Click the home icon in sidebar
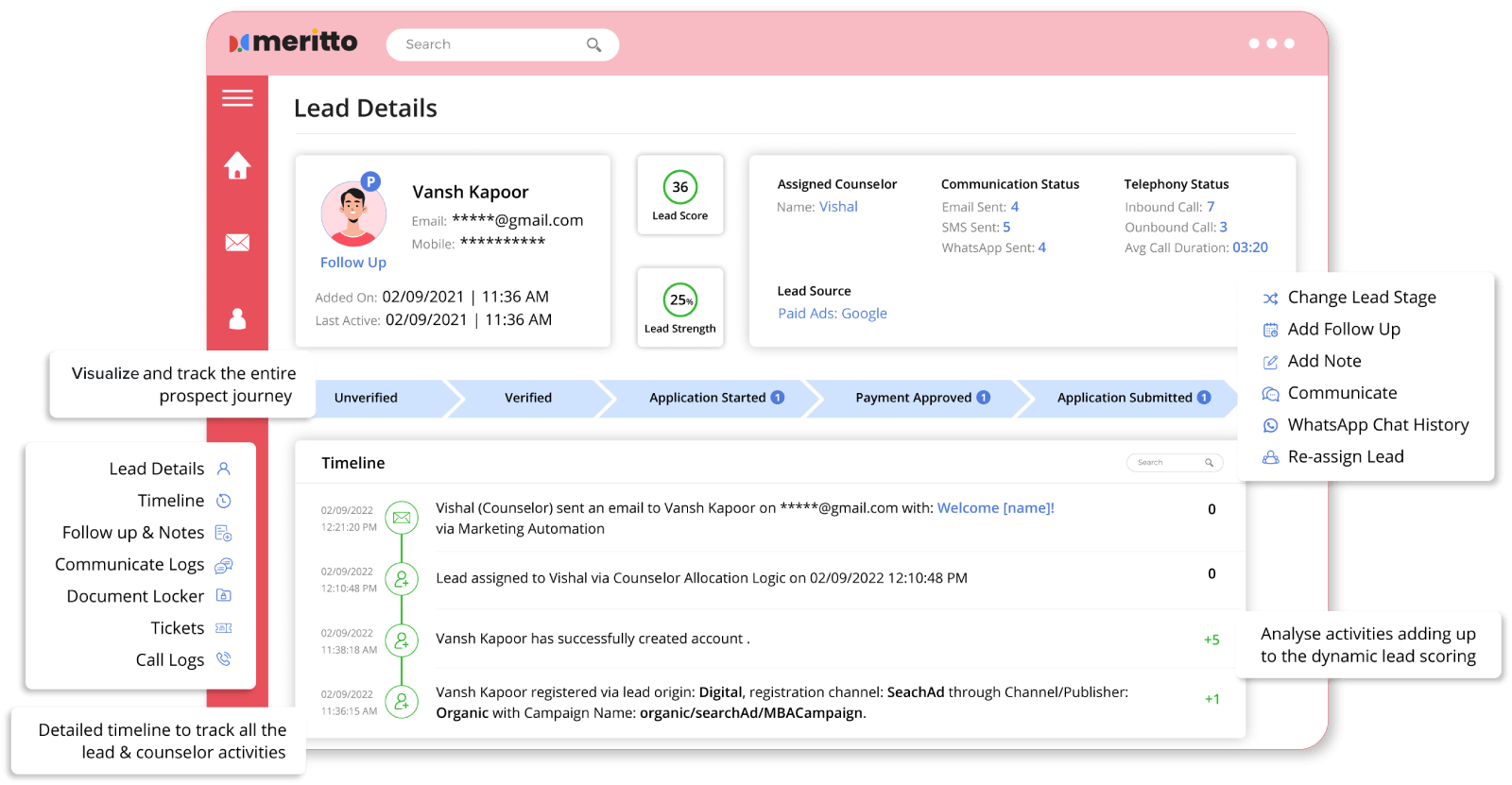 237,166
